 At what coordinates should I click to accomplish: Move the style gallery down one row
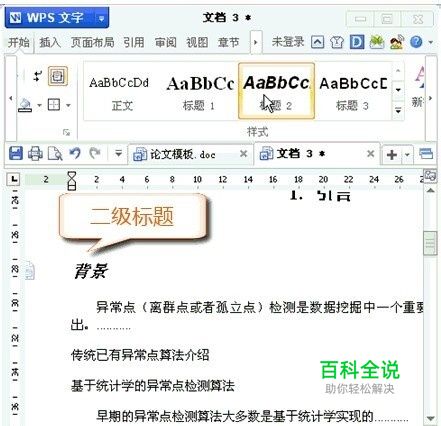[398, 90]
